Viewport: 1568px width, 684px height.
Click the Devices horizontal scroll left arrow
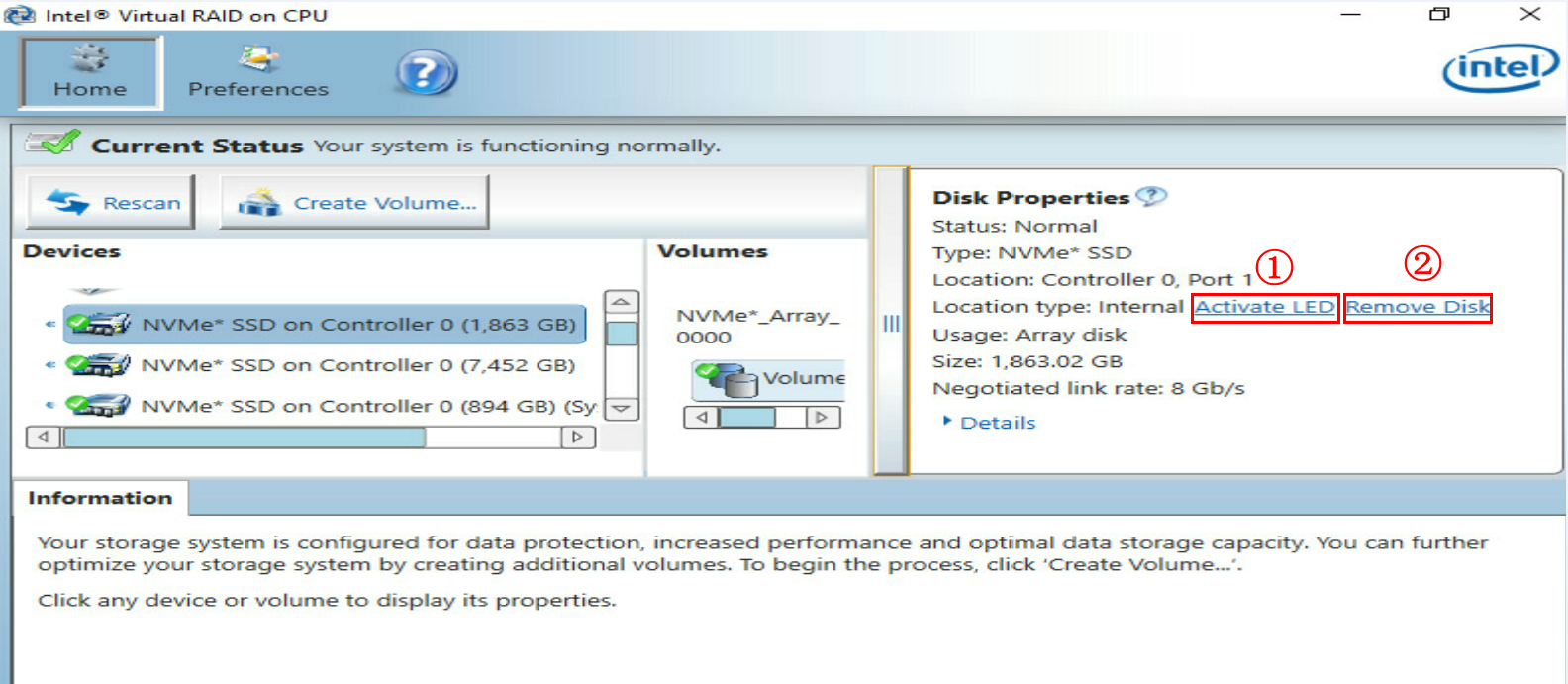(x=44, y=437)
